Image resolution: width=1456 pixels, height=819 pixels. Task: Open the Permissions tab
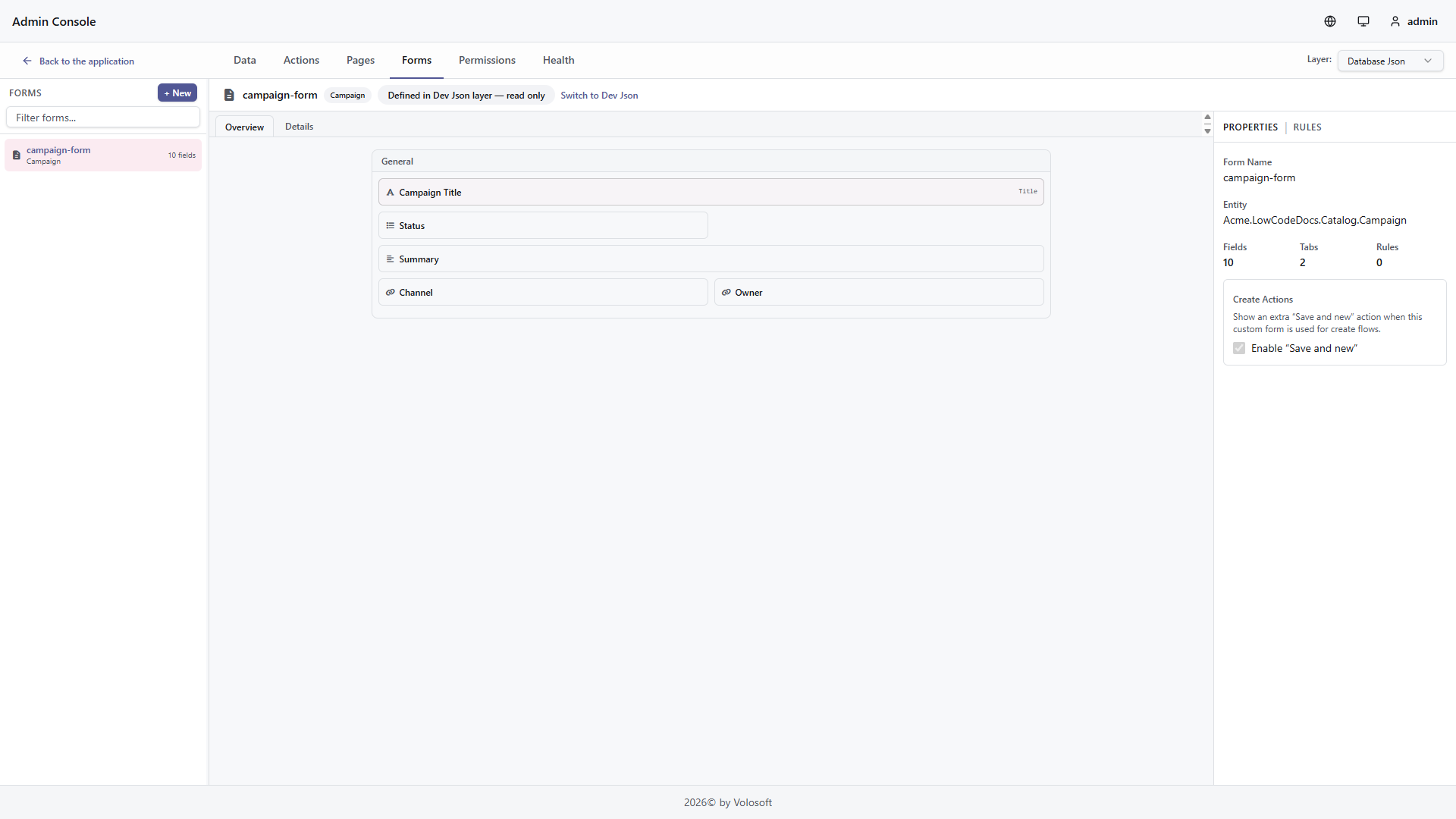click(487, 60)
